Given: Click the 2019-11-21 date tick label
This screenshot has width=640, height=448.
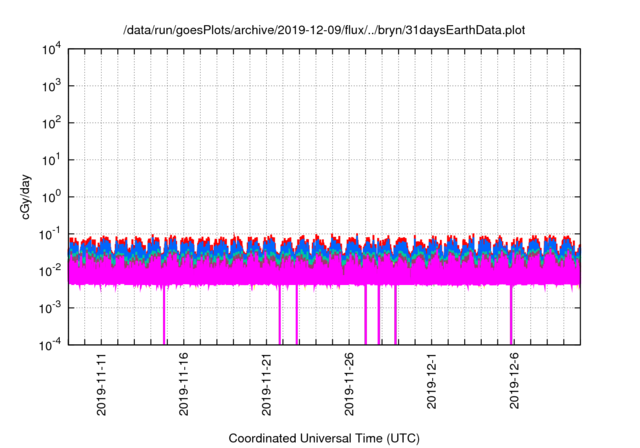Looking at the screenshot, I should tap(266, 384).
